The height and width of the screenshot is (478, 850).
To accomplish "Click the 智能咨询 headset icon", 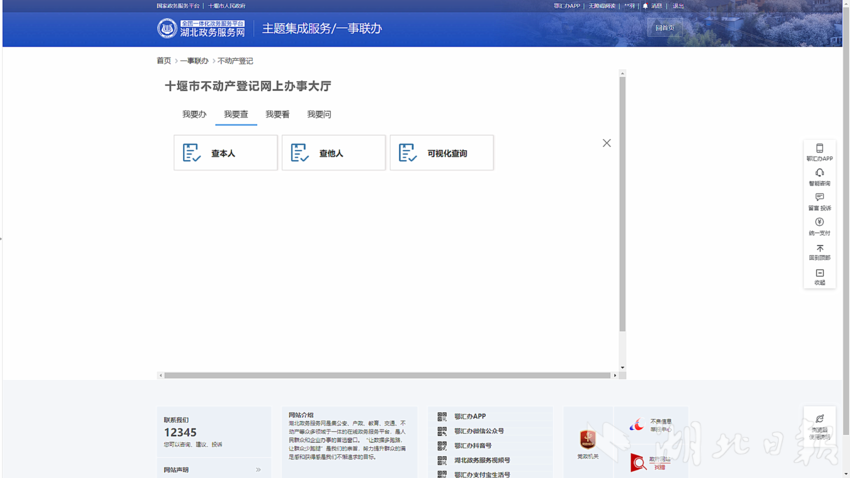I will point(819,174).
